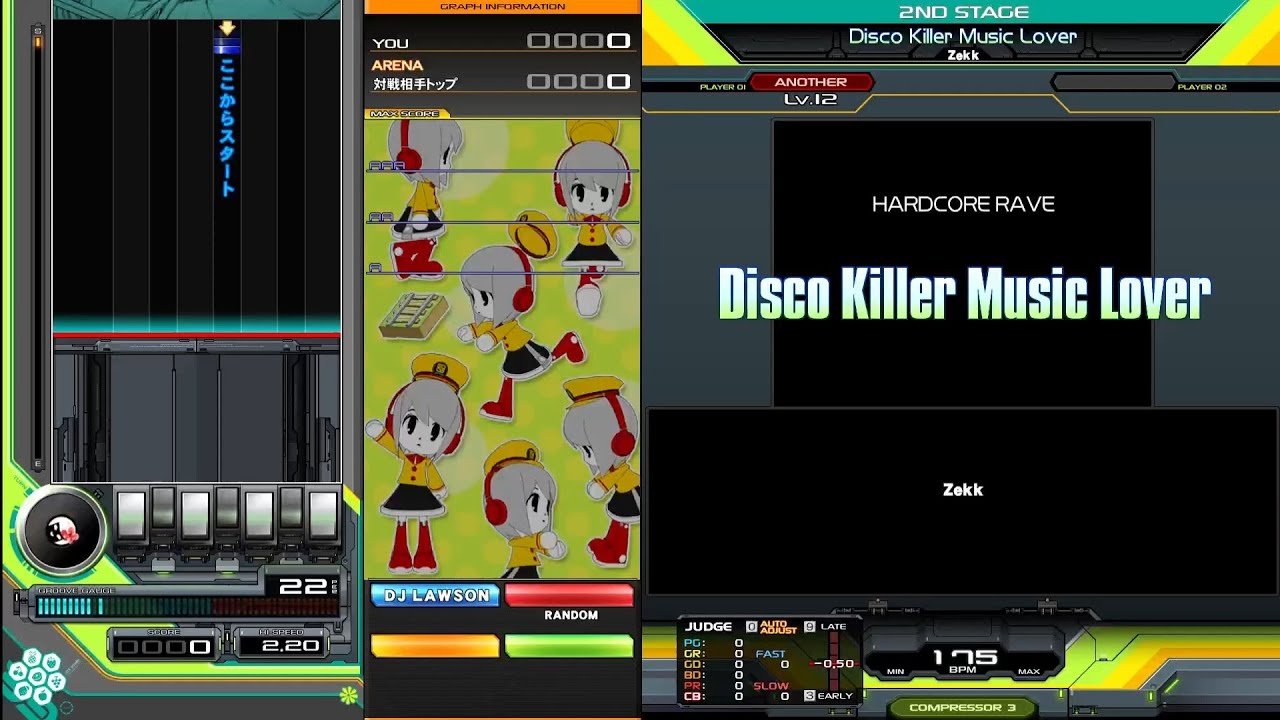Click the HARDCORE RAVE genre text

(x=963, y=204)
